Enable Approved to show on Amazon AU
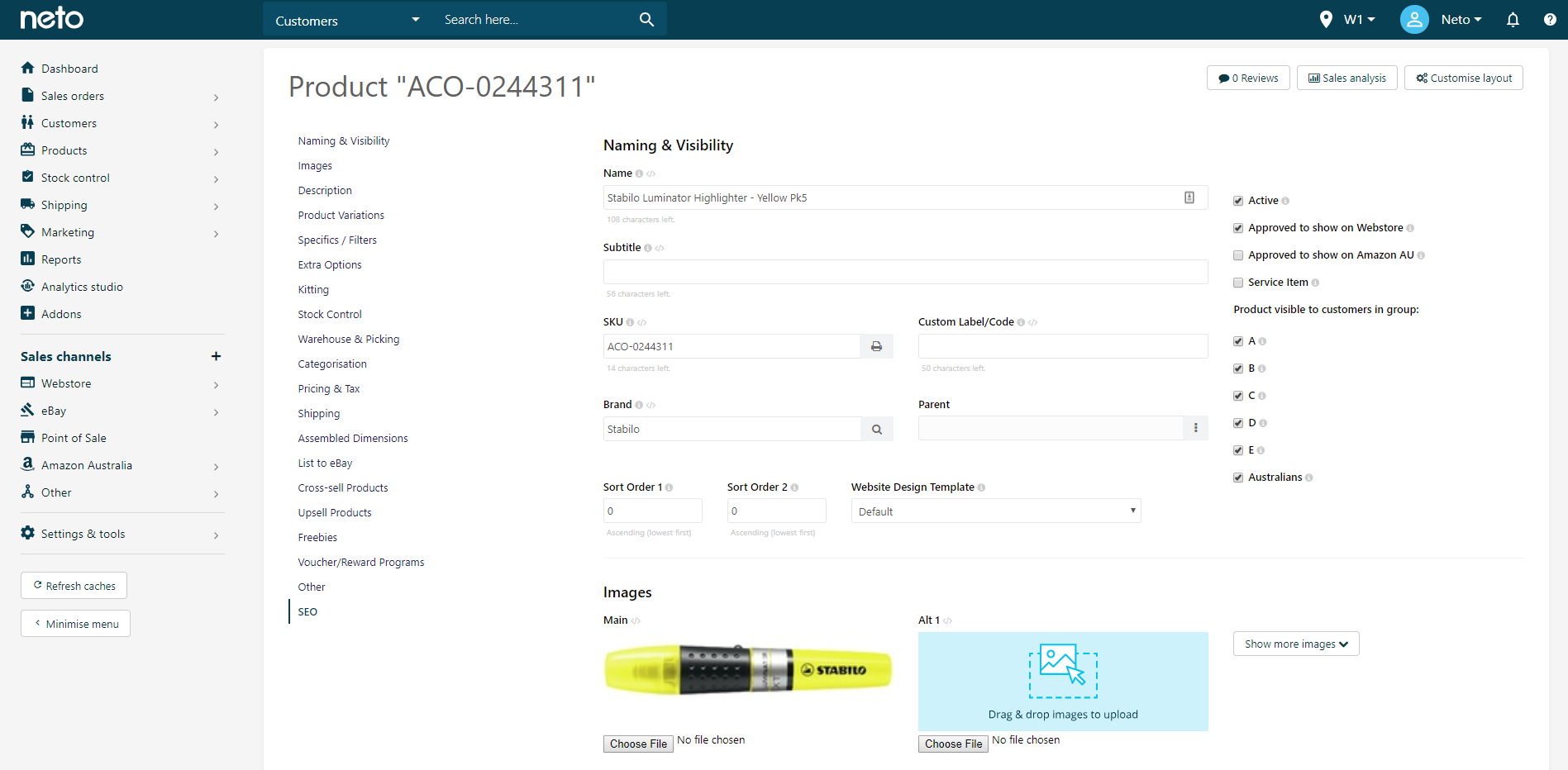This screenshot has height=770, width=1568. (1238, 255)
